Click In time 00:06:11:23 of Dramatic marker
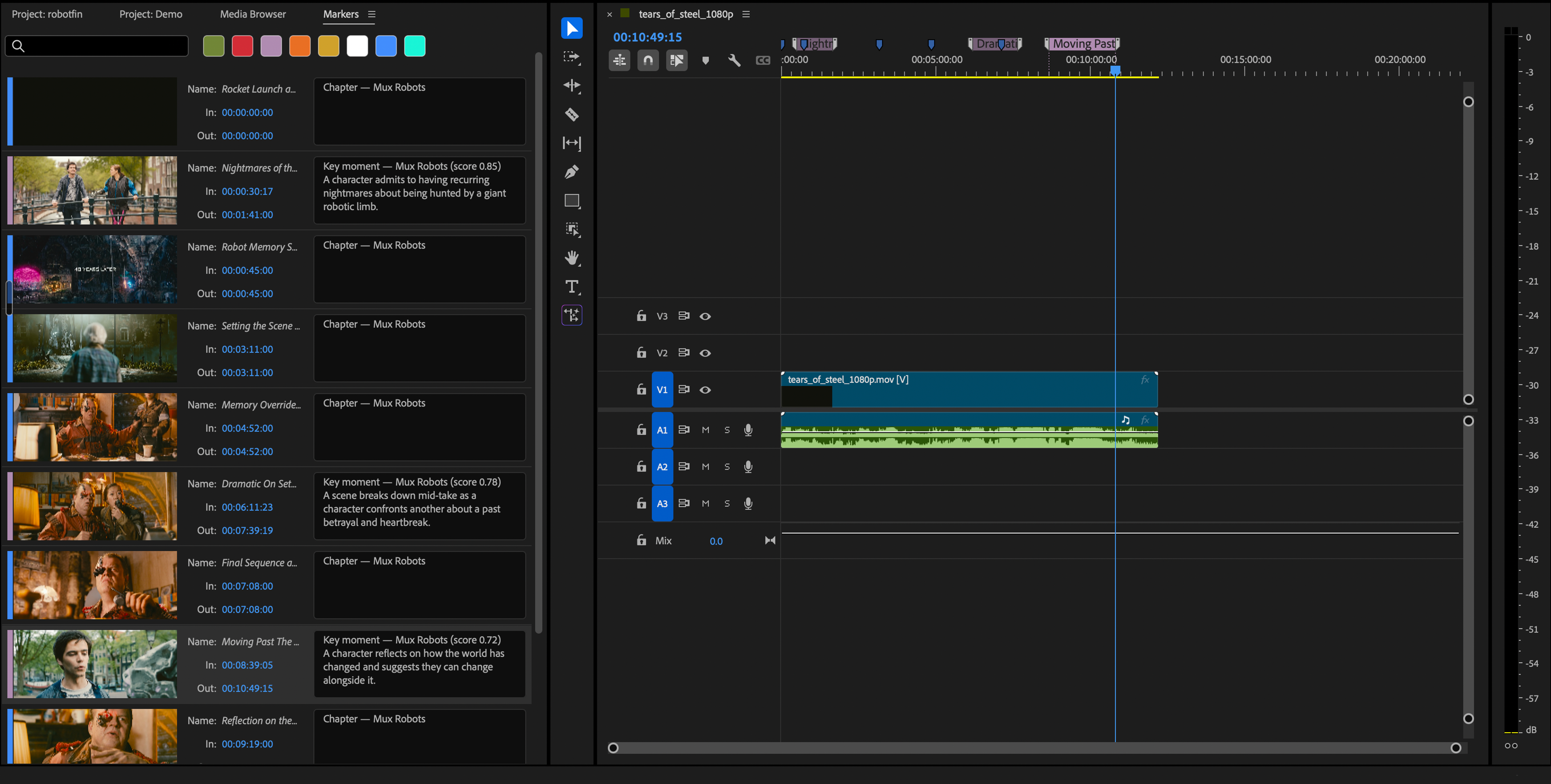1551x784 pixels. (247, 507)
